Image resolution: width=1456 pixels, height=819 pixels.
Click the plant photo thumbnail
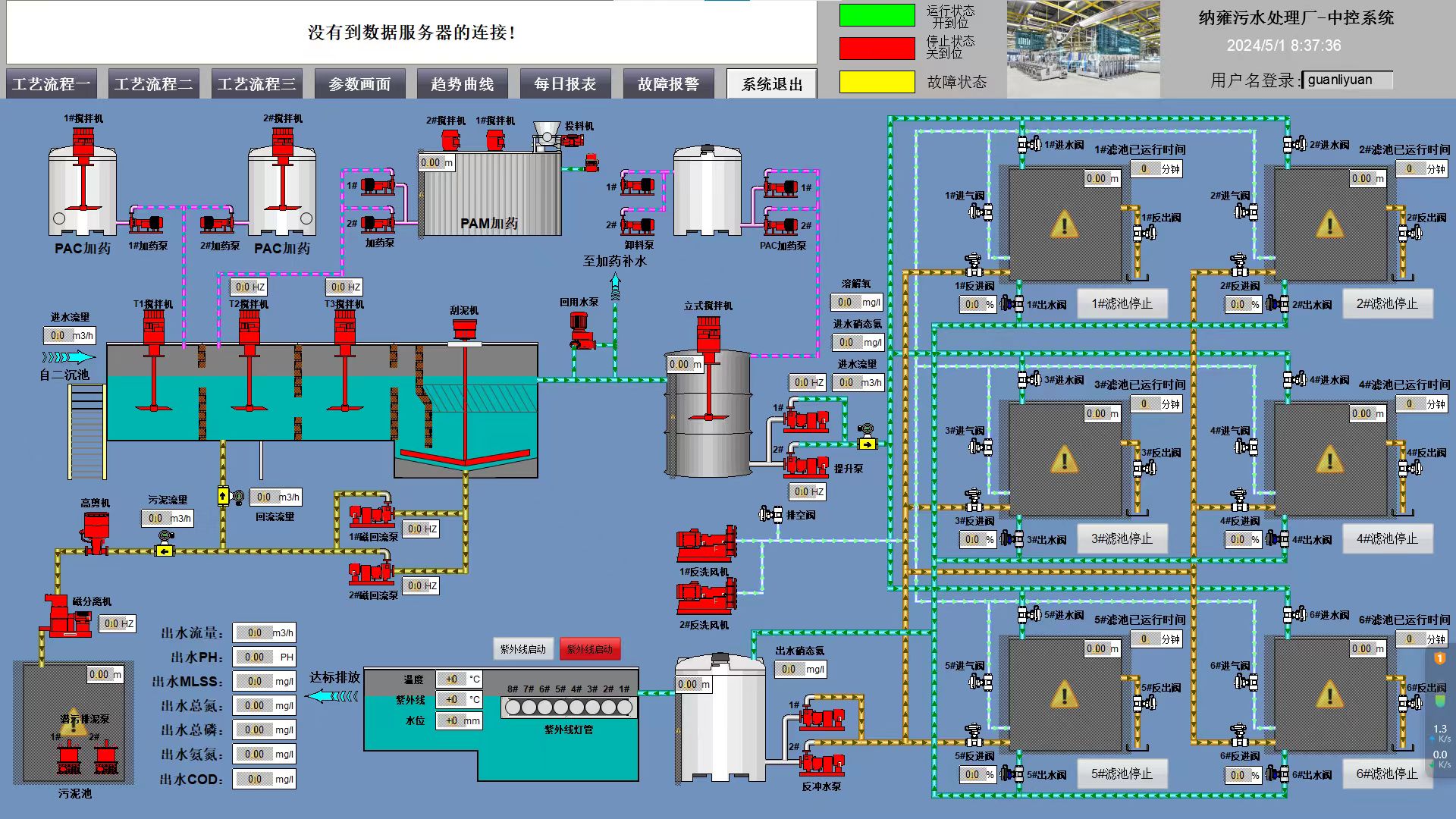(x=1084, y=49)
